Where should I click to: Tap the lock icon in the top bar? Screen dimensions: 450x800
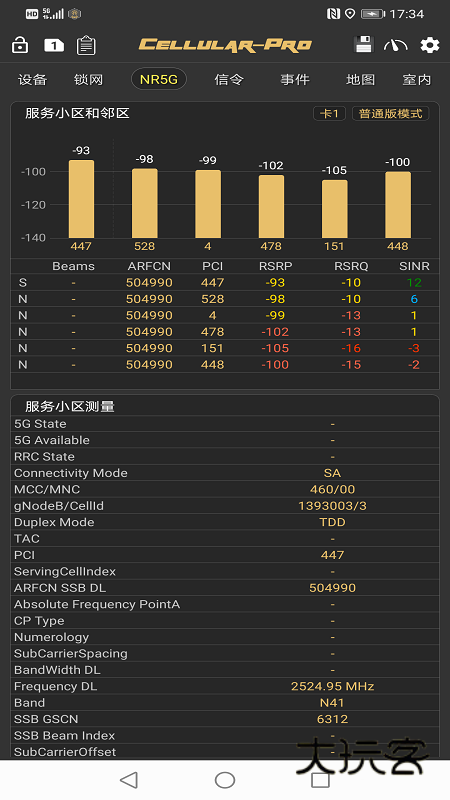click(x=20, y=45)
